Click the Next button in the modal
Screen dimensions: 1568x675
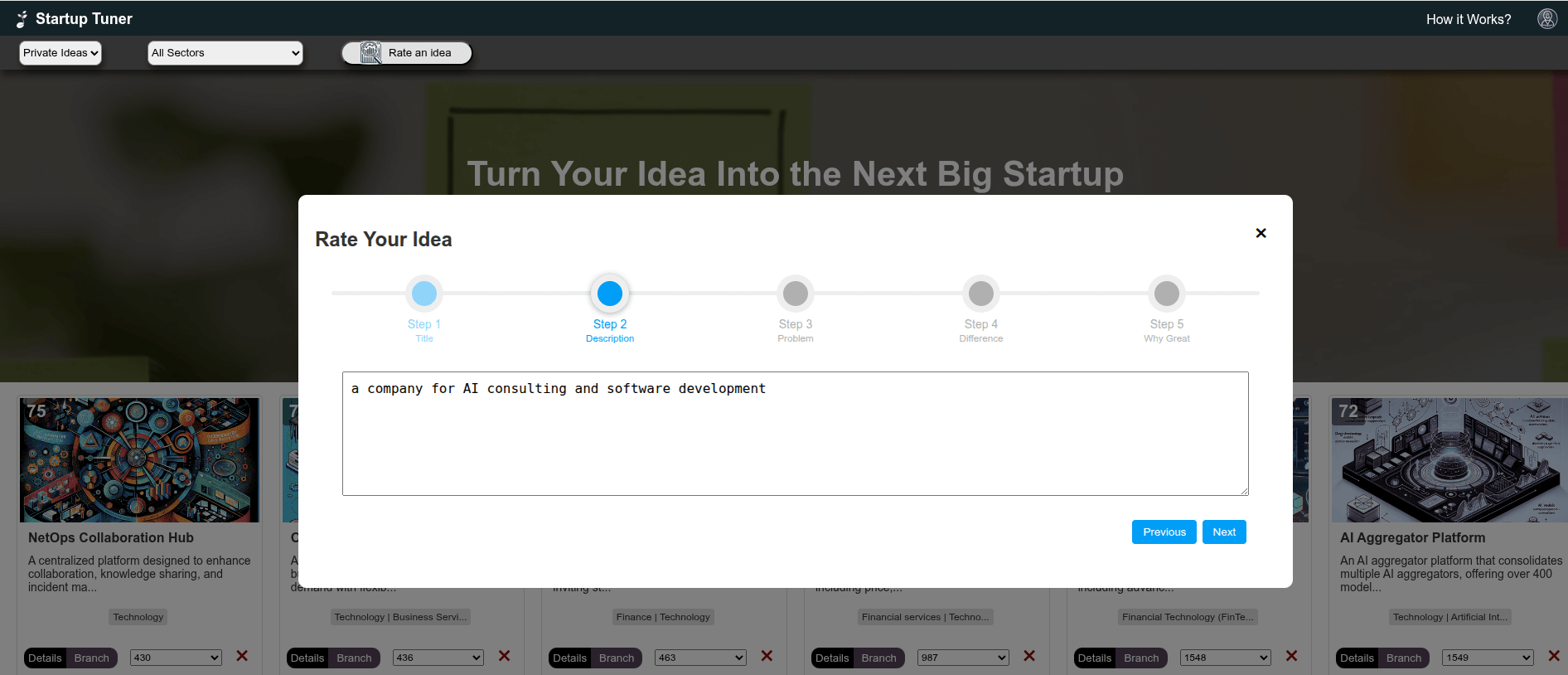(x=1224, y=532)
